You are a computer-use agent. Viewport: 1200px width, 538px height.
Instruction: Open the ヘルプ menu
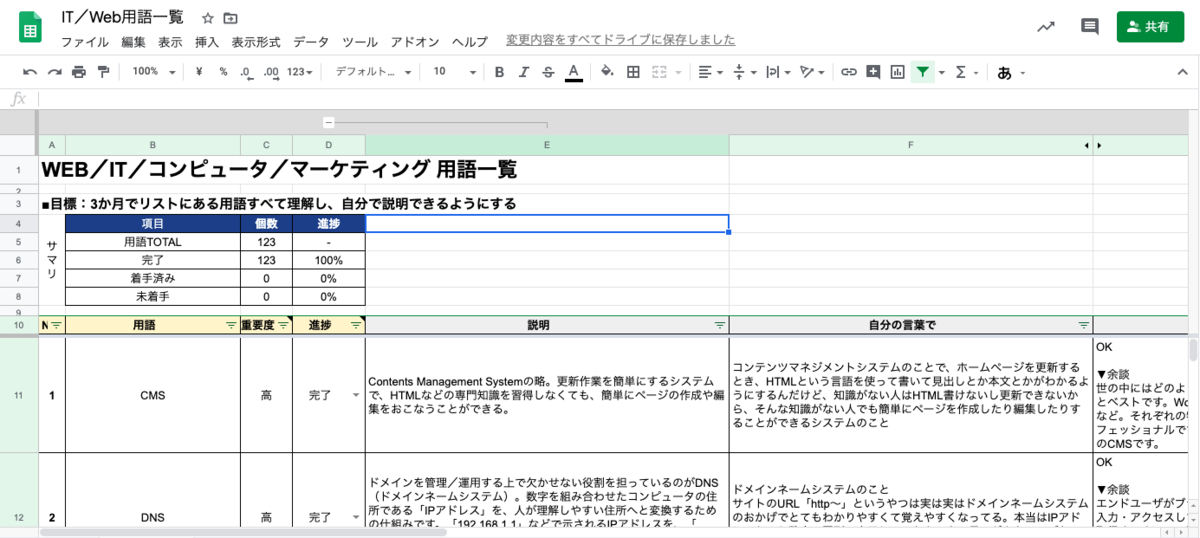coord(470,42)
